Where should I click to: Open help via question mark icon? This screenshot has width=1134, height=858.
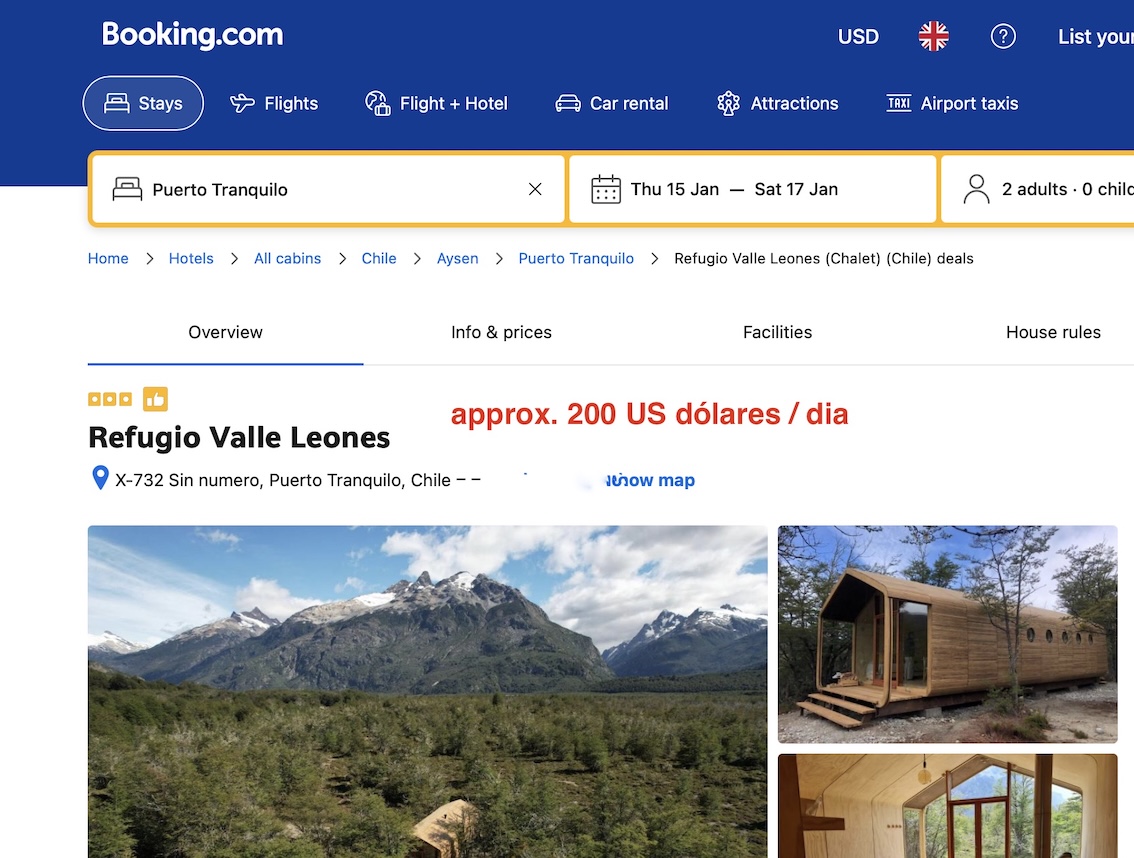pyautogui.click(x=1002, y=36)
